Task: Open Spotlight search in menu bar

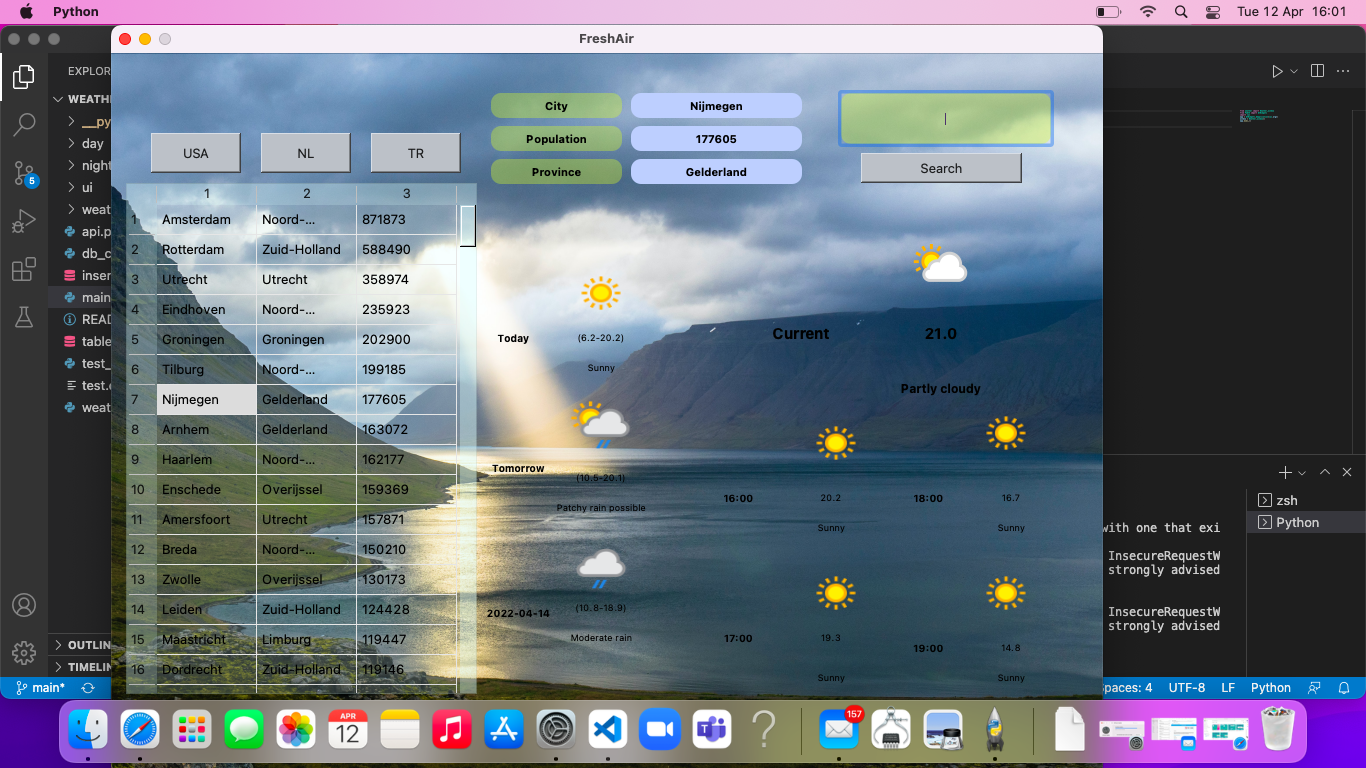Action: point(1181,12)
